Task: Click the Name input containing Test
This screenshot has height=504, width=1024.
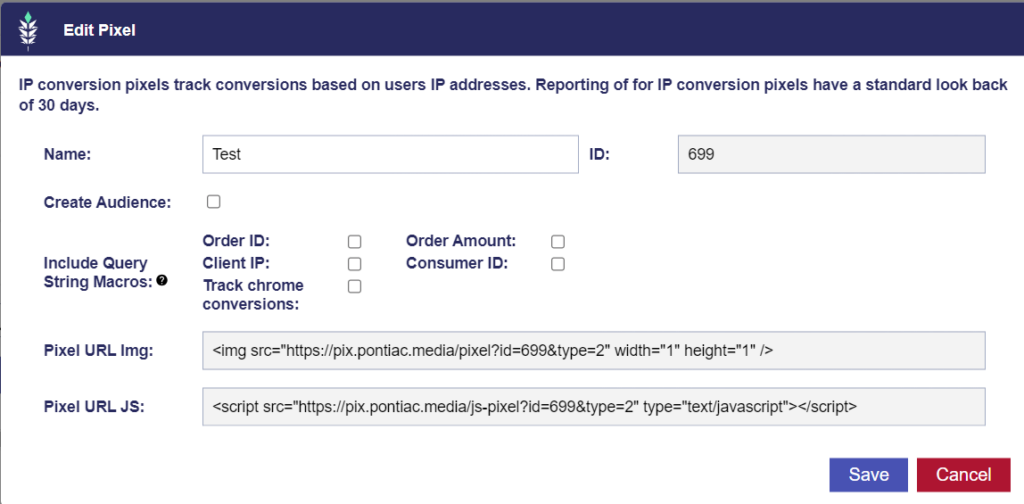Action: (x=391, y=154)
